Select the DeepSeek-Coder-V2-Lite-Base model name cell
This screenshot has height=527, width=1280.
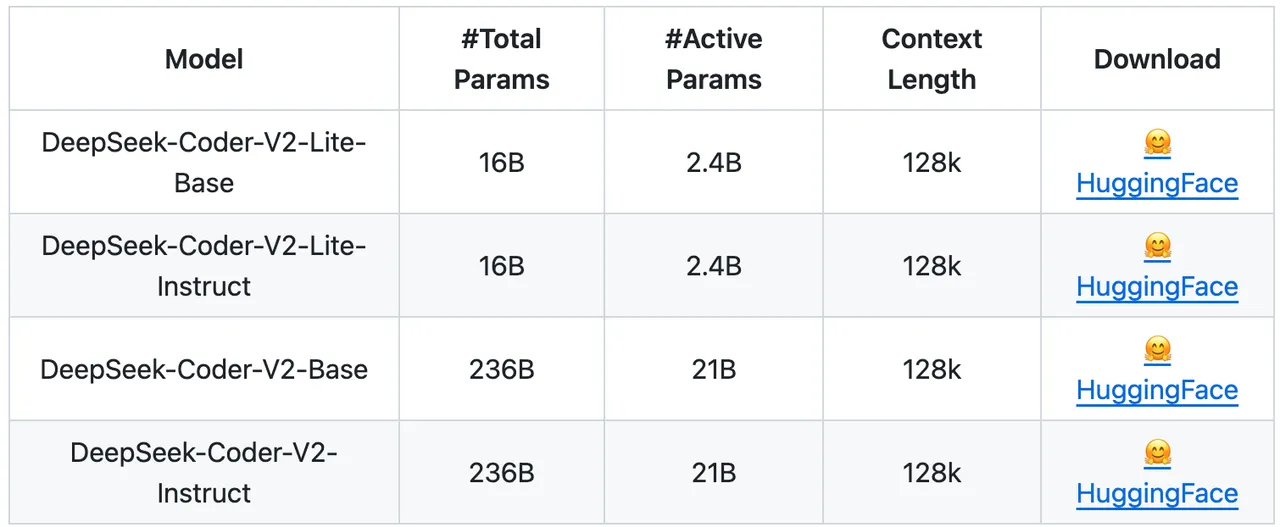(204, 162)
